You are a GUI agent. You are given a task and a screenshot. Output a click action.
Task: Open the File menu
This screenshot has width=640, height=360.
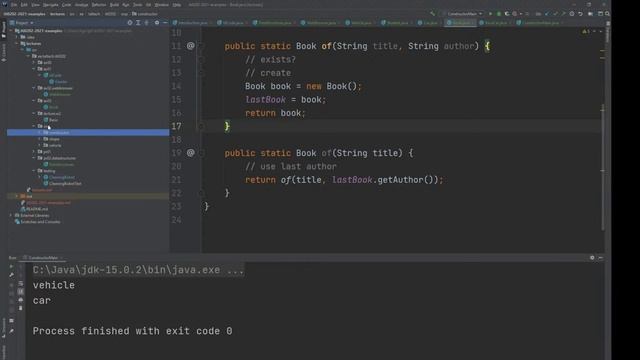(14, 5)
